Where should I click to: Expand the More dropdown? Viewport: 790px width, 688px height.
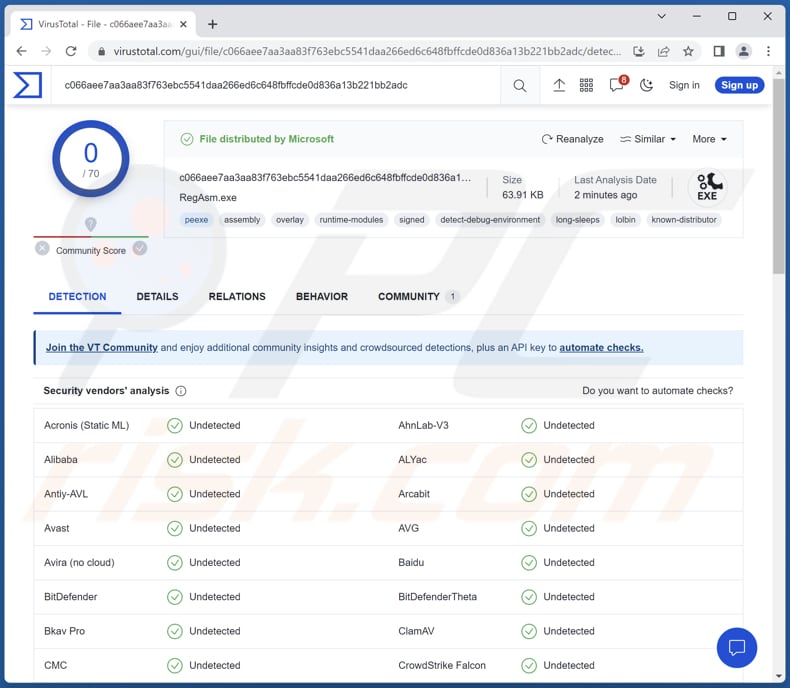point(709,139)
